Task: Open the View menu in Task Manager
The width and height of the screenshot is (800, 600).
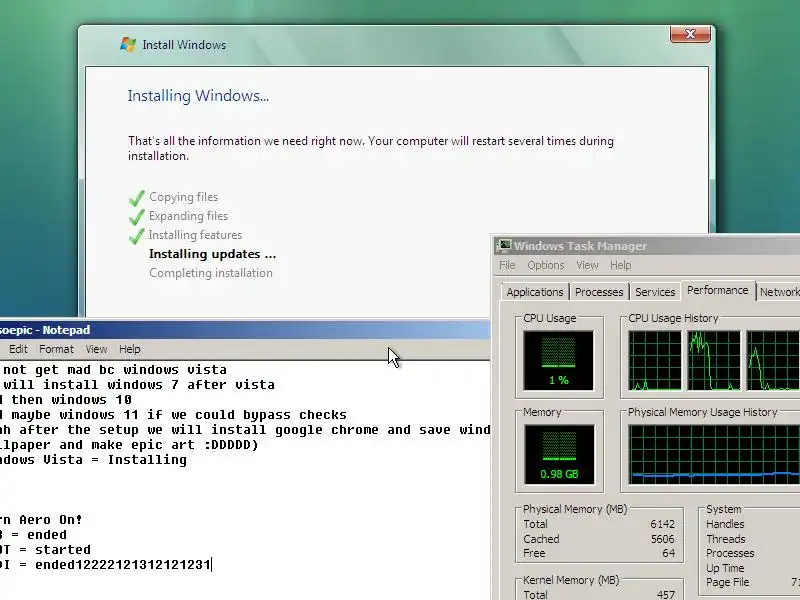Action: 587,265
